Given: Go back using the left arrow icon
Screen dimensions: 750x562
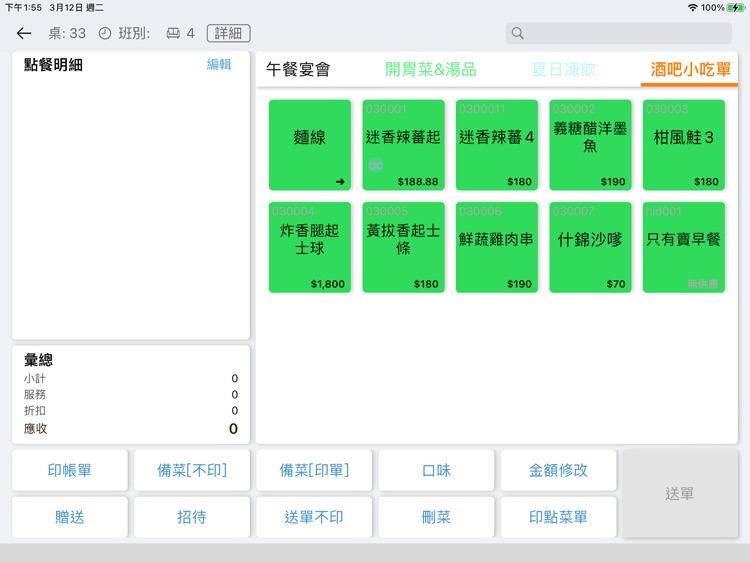Looking at the screenshot, I should pos(24,33).
